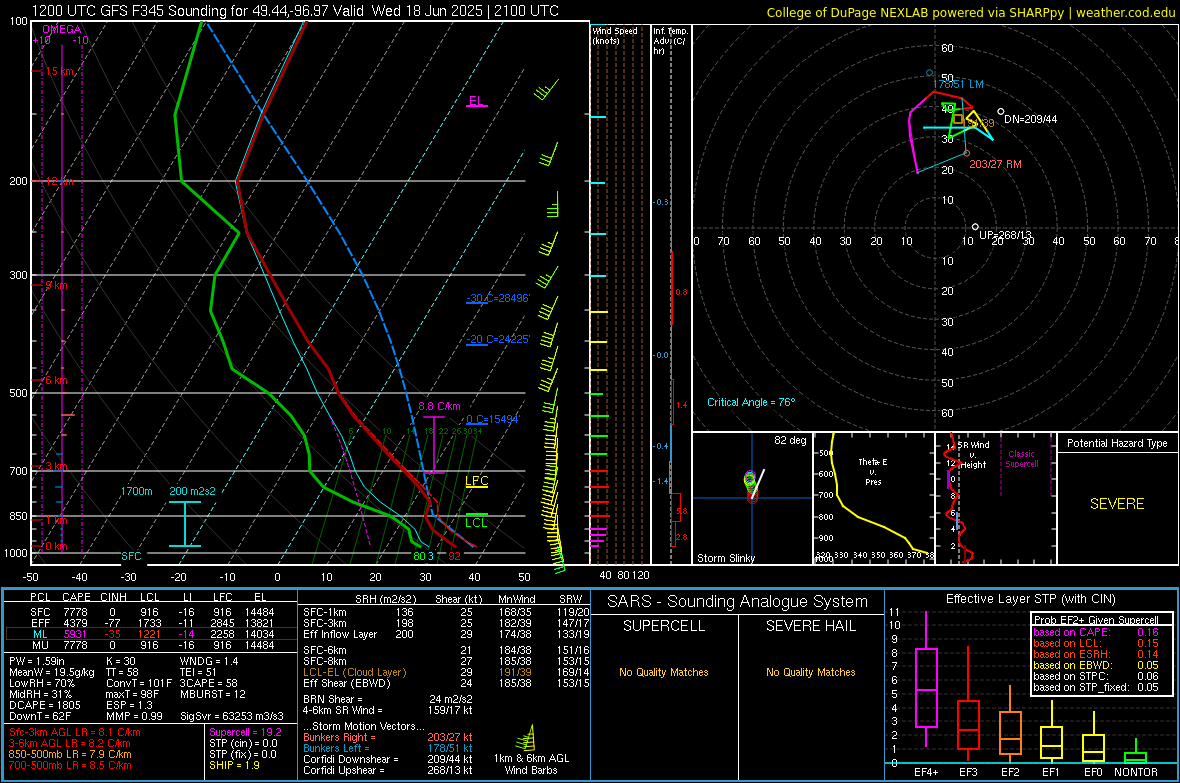Image resolution: width=1180 pixels, height=783 pixels.
Task: Click the Corfidi Downshear = line
Action: 388,759
